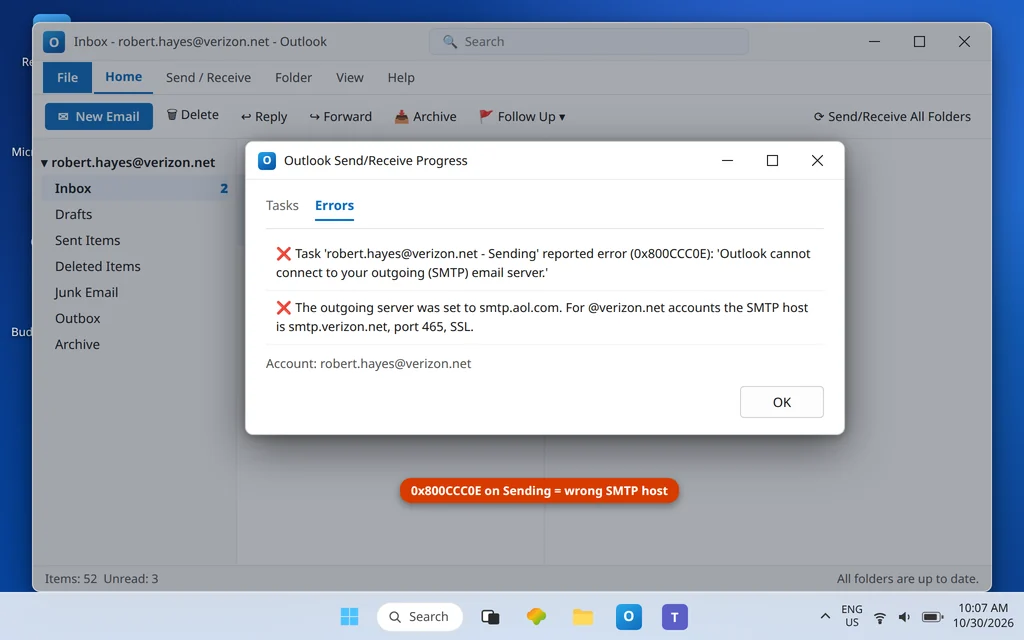
Task: Maximize the Send/Receive Progress dialog
Action: click(772, 161)
